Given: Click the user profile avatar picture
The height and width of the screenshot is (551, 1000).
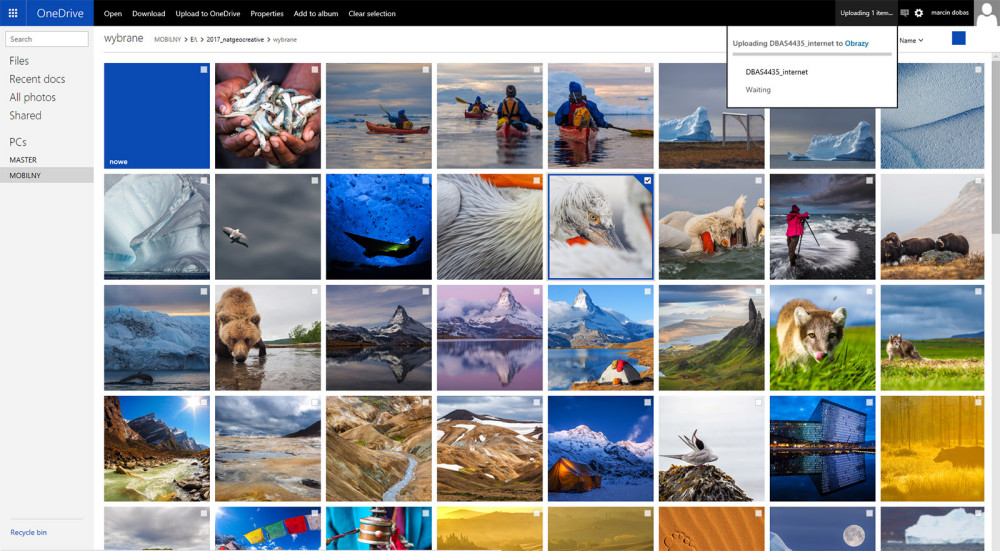Looking at the screenshot, I should [x=987, y=13].
